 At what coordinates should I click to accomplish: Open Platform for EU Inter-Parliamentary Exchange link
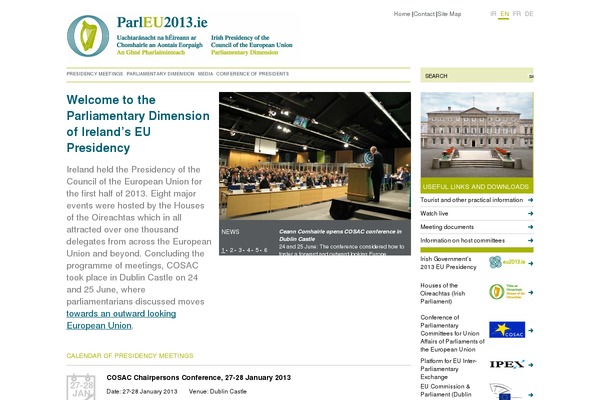click(x=448, y=369)
